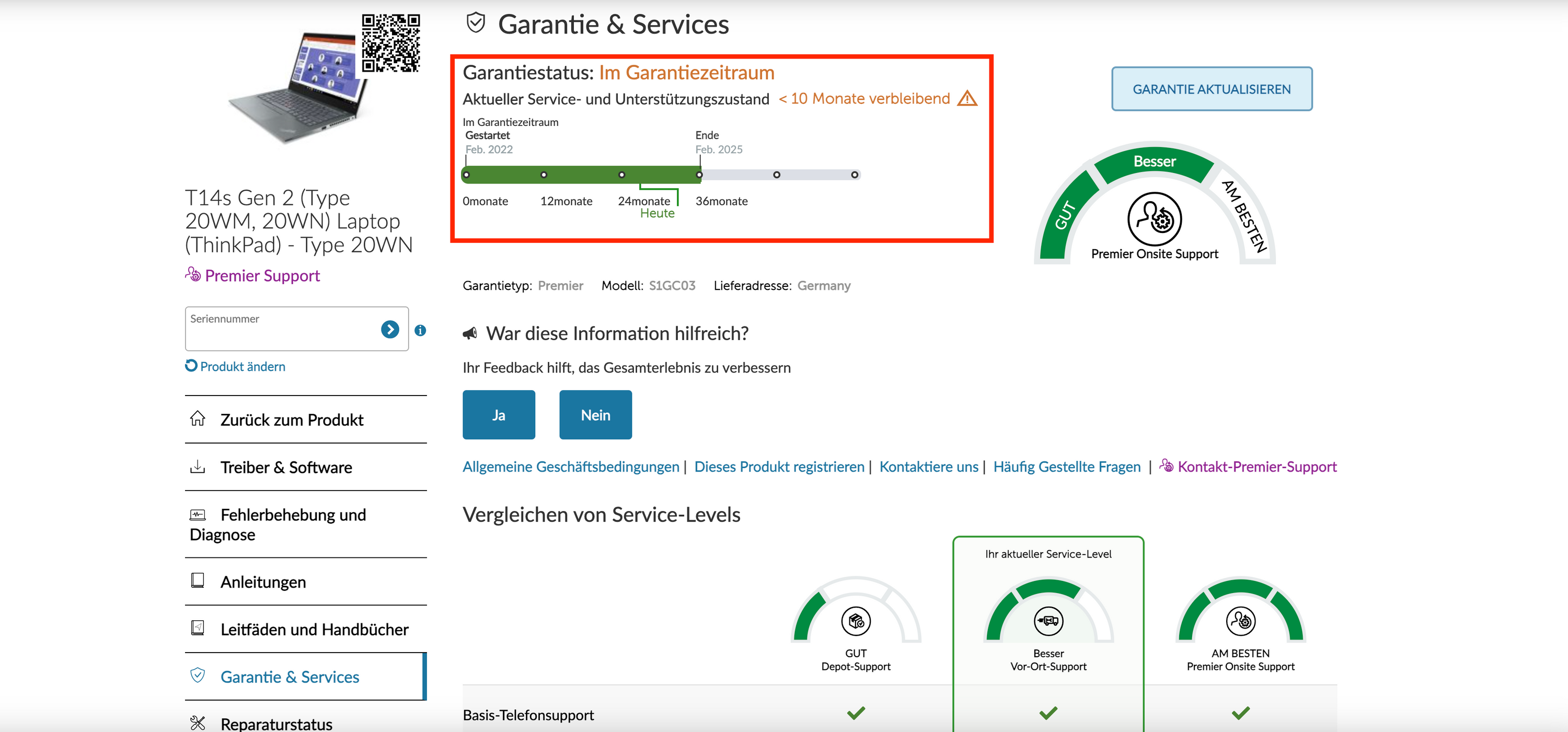1568x732 pixels.
Task: Select Garantie & Services in sidebar
Action: click(x=306, y=676)
